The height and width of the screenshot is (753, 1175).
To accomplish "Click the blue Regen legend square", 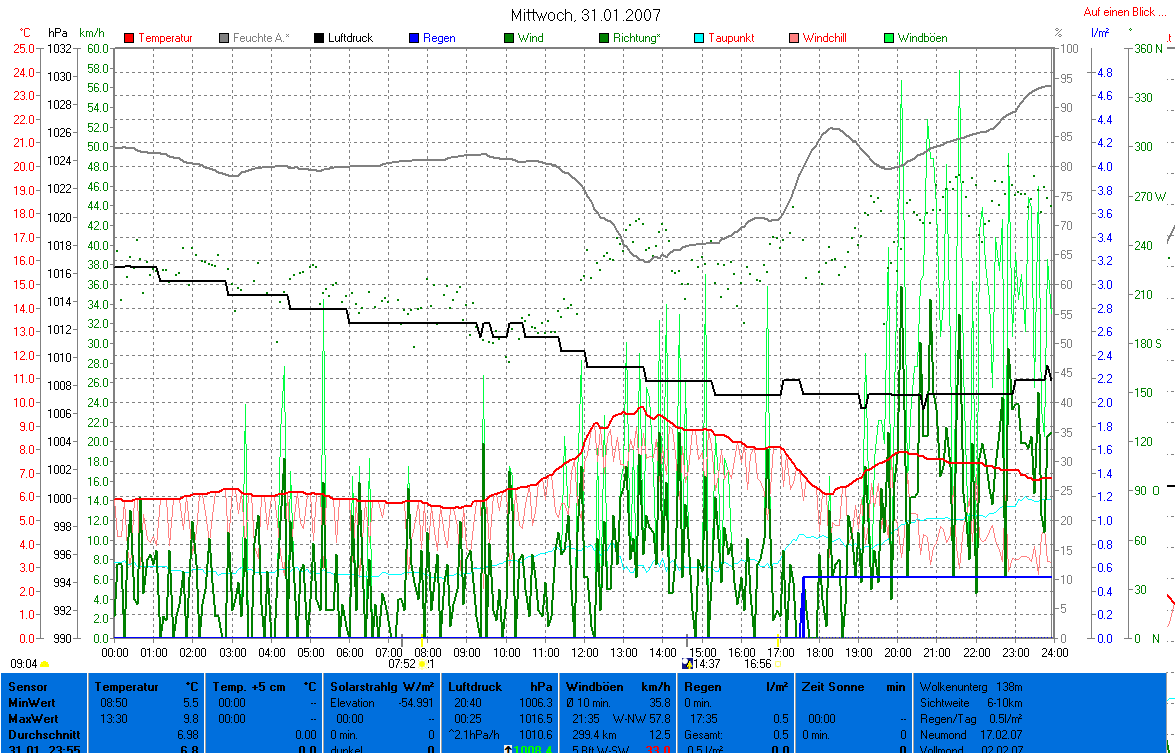I will (x=414, y=38).
